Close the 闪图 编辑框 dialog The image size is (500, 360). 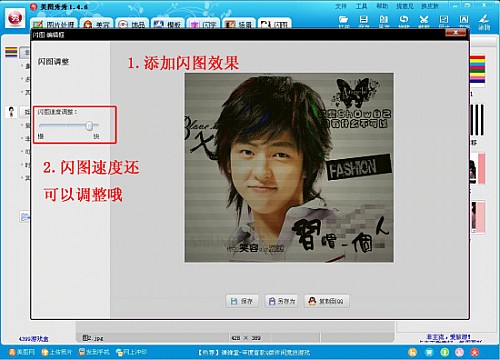[456, 32]
